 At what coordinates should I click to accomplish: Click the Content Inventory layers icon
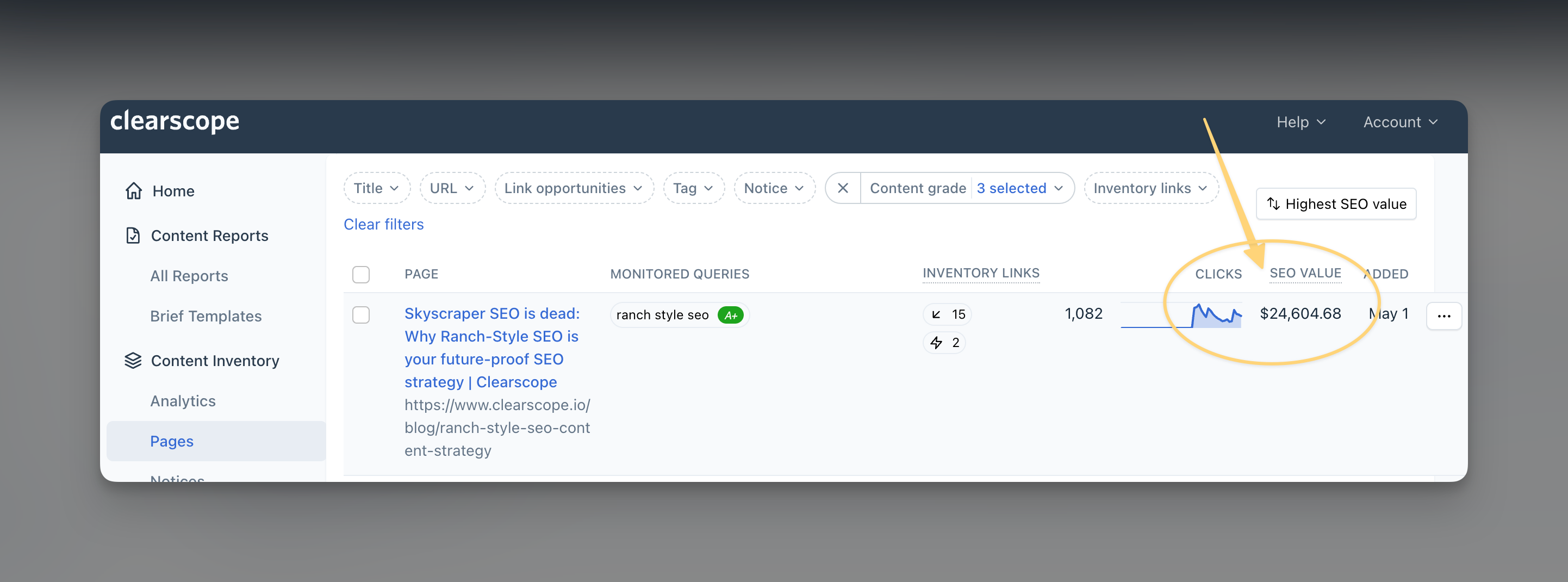(x=133, y=361)
